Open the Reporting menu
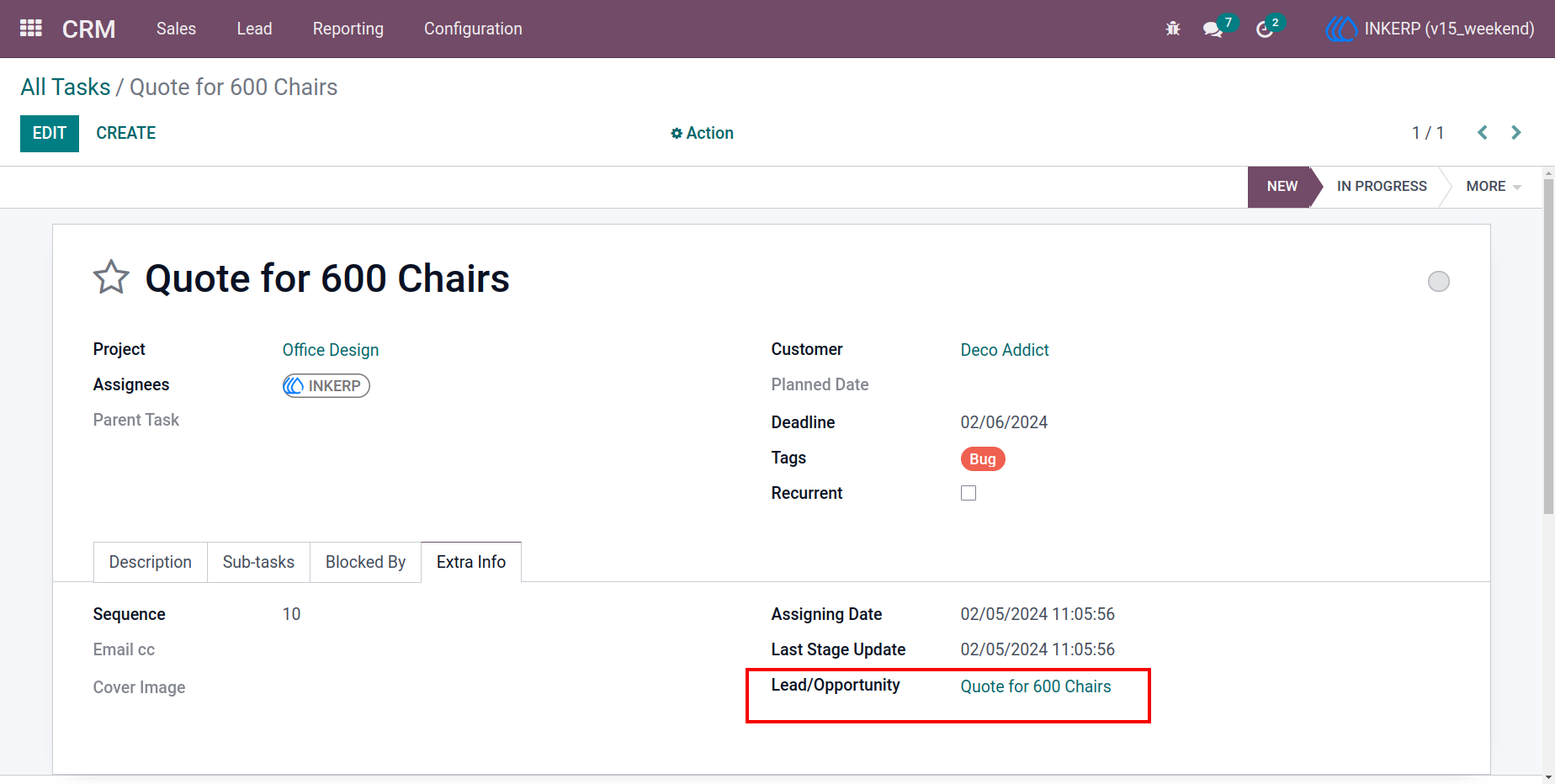This screenshot has width=1555, height=784. point(348,29)
